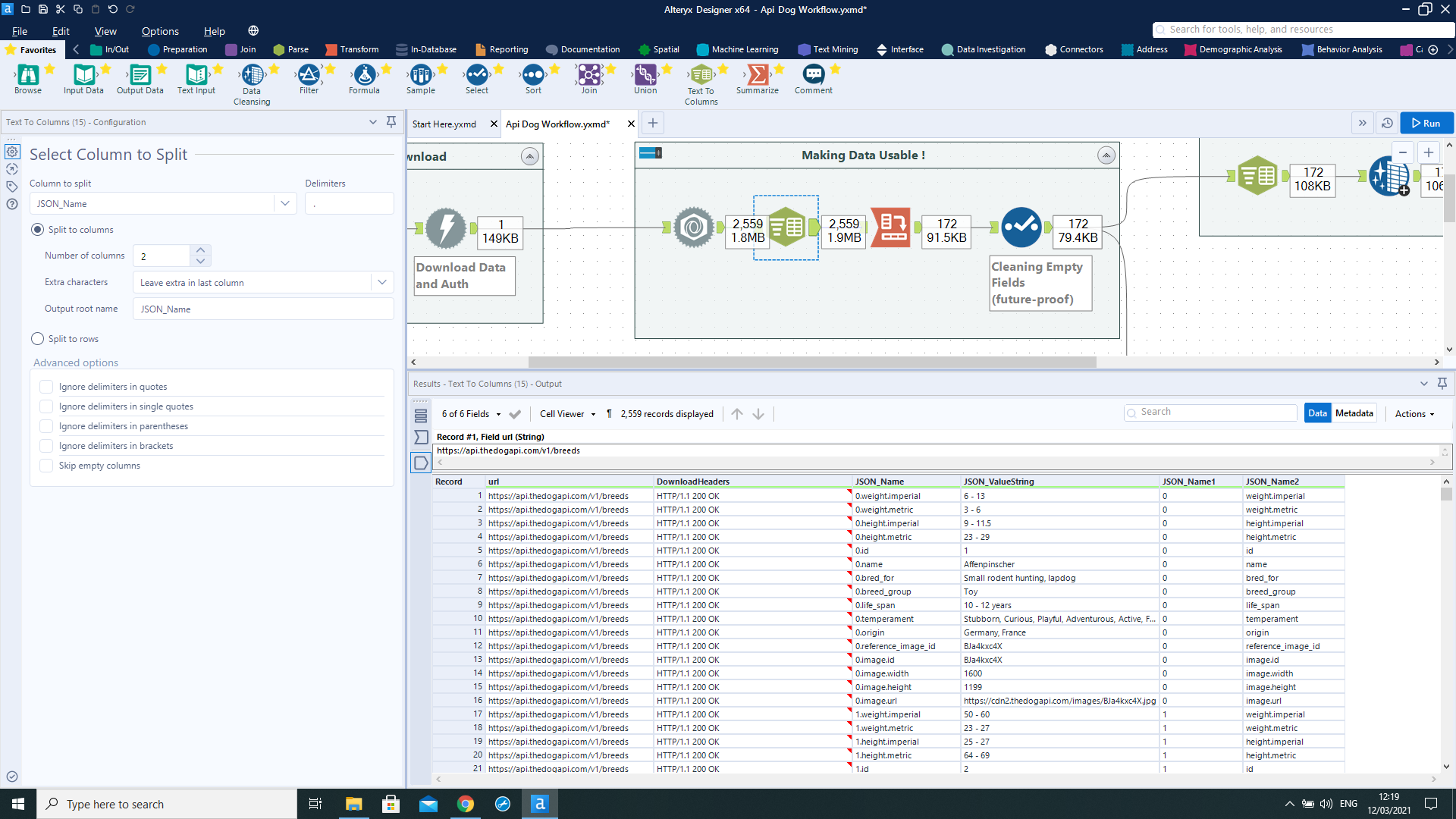Expand the Extra characters dropdown

click(381, 282)
